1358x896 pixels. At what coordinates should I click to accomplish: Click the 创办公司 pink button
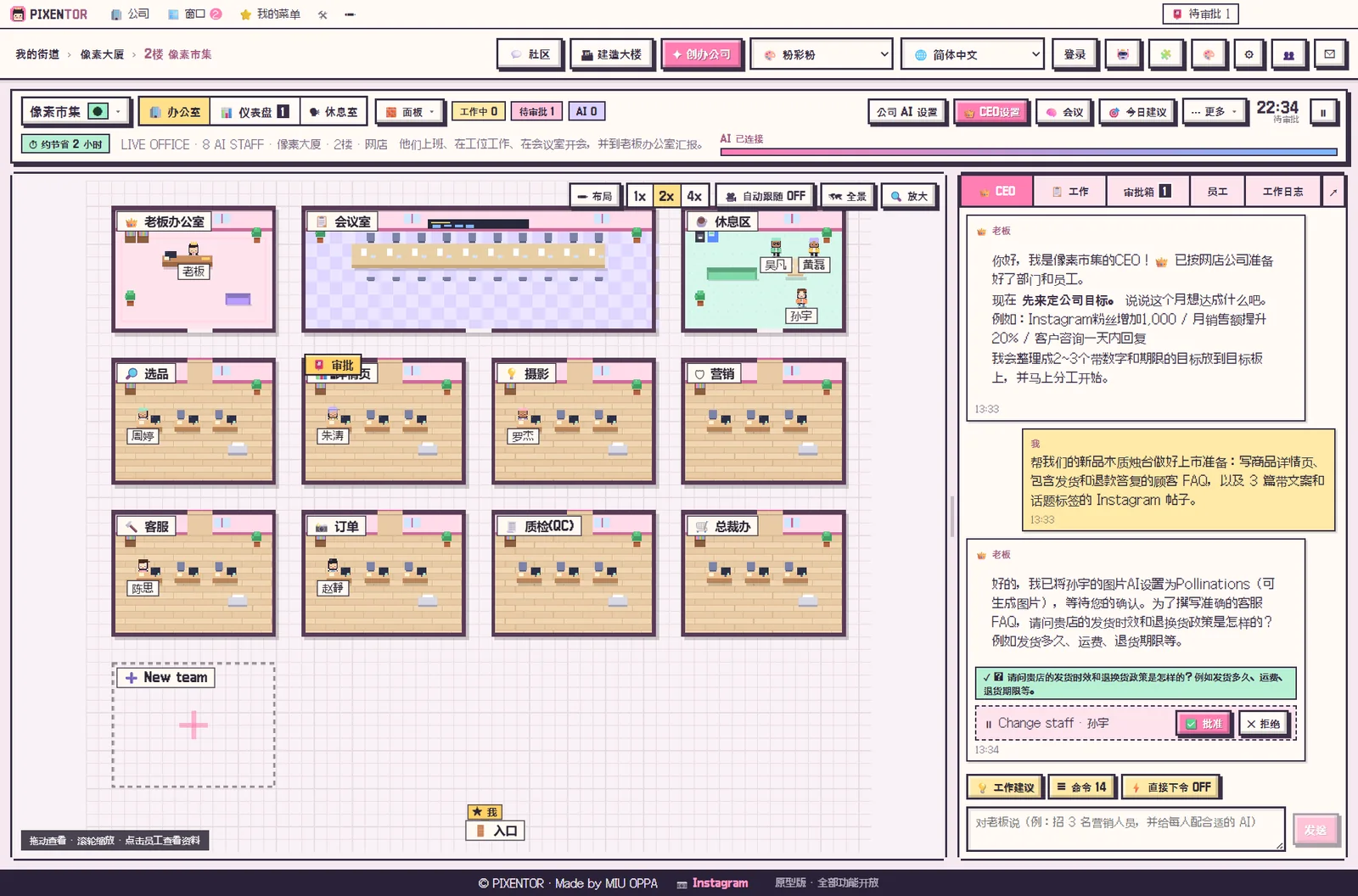702,54
